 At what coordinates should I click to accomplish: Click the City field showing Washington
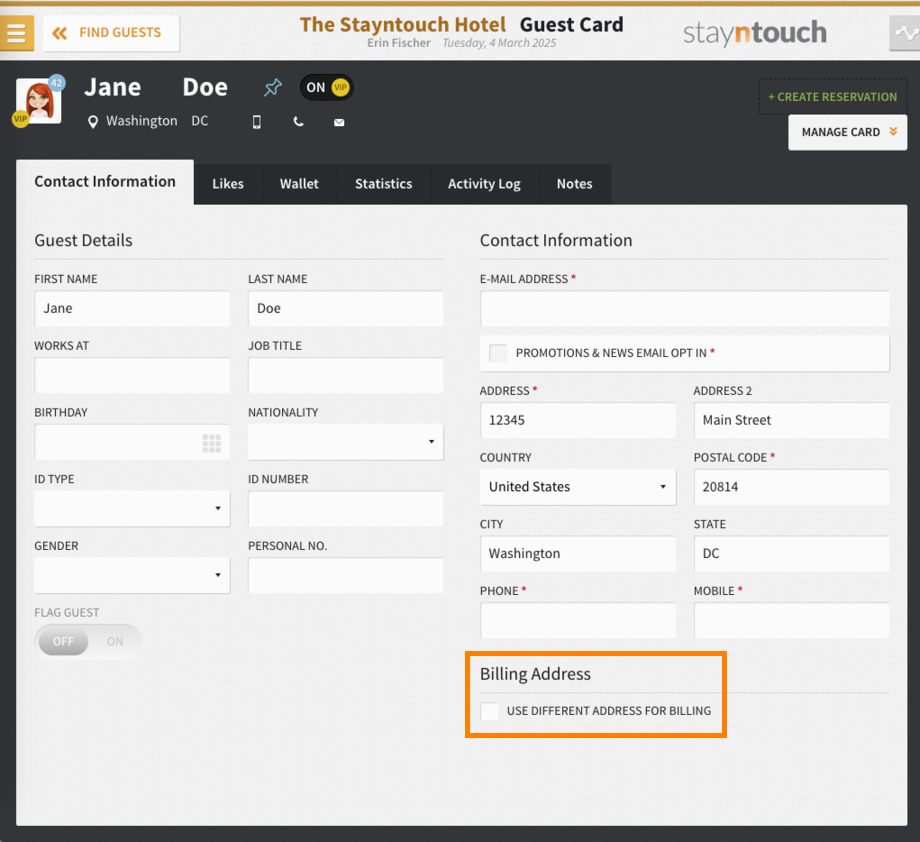click(x=578, y=554)
